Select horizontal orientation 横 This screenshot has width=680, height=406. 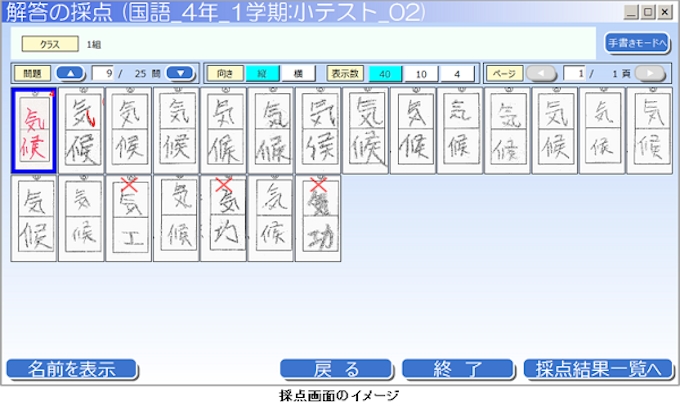pos(297,73)
